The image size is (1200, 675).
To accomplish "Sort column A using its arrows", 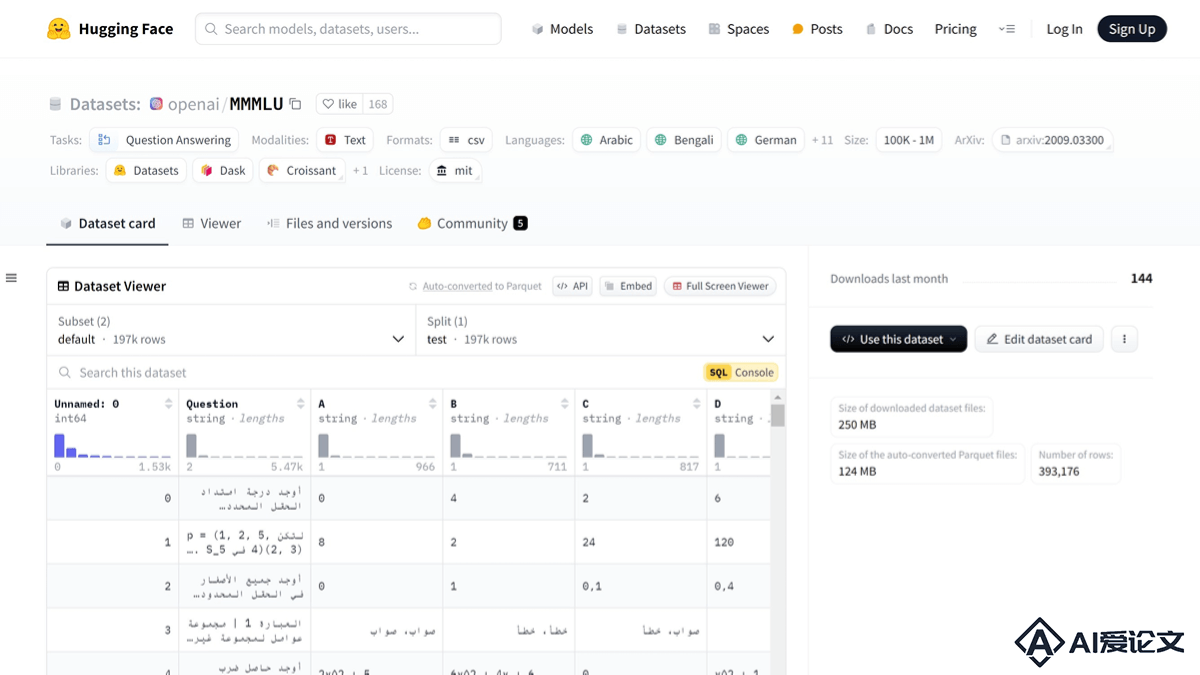I will click(432, 404).
